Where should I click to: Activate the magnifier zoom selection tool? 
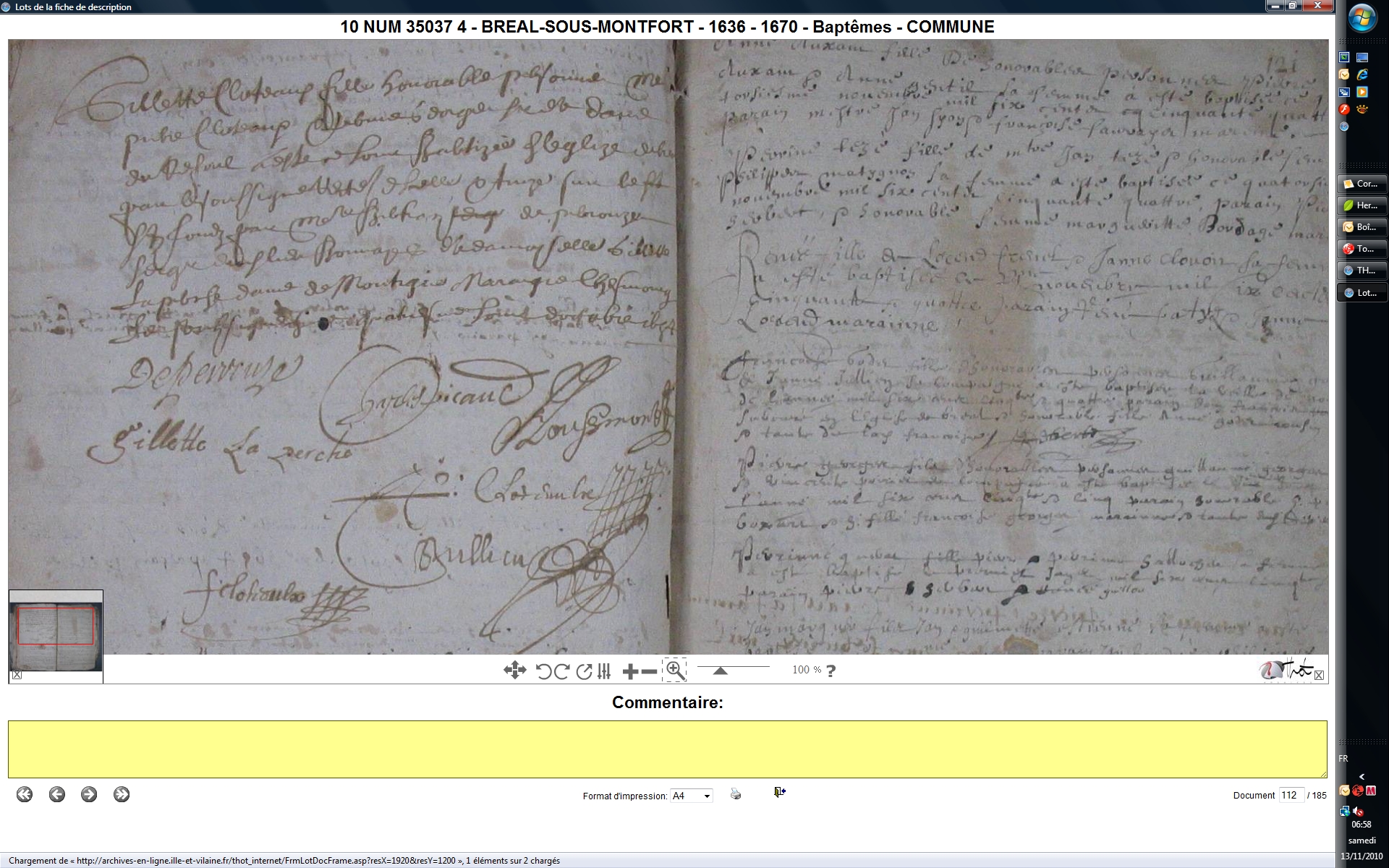675,671
